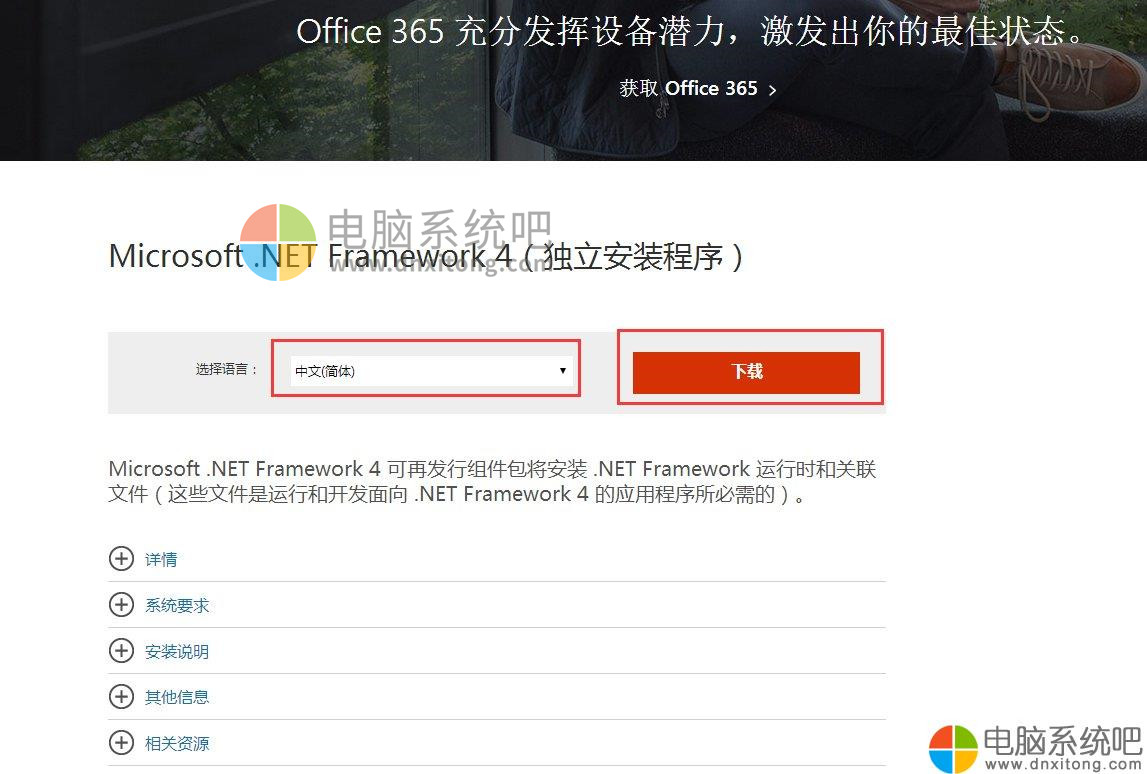The width and height of the screenshot is (1147, 774).
Task: Open the 安装说明 link text
Action: [177, 652]
